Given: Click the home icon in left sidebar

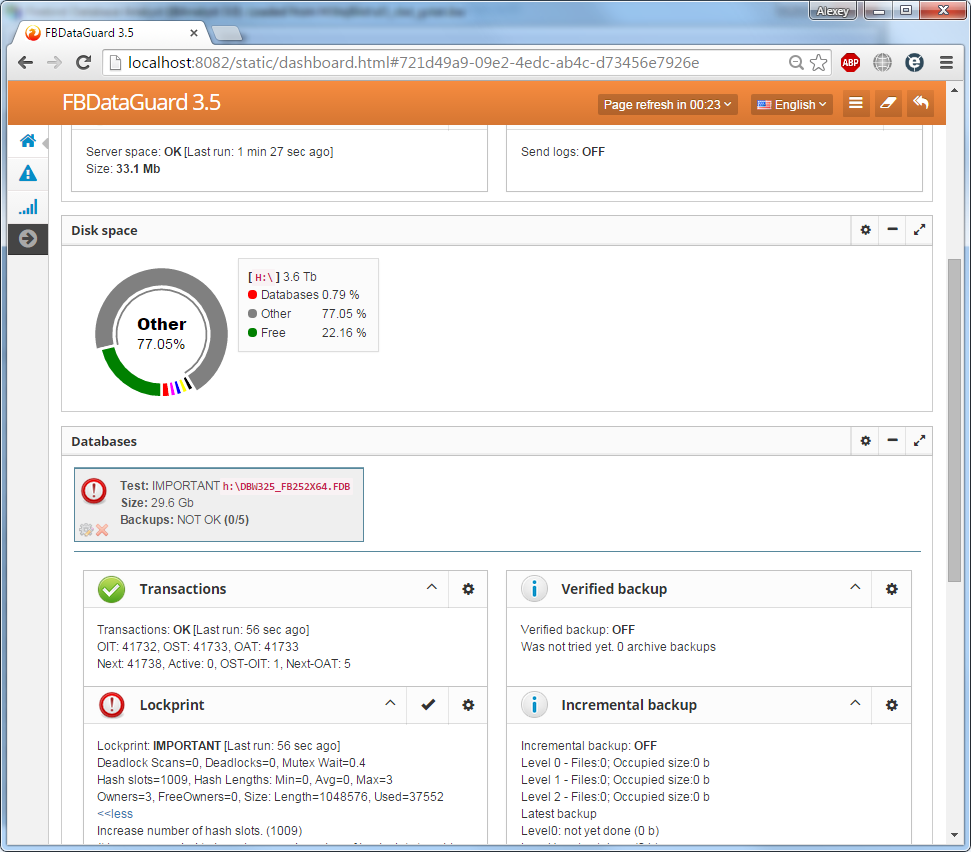Looking at the screenshot, I should coord(28,142).
